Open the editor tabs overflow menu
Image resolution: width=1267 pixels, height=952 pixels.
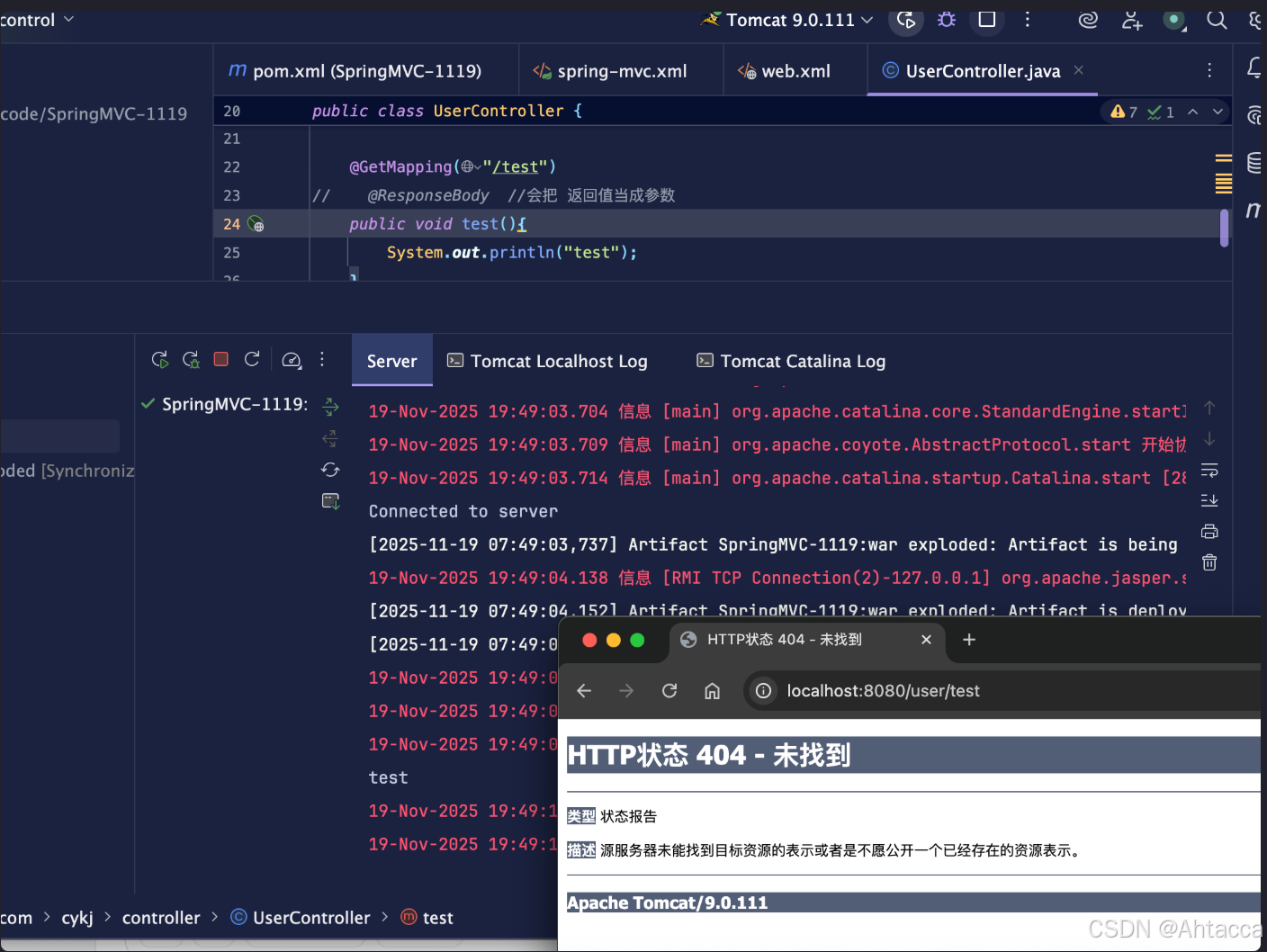coord(1209,70)
